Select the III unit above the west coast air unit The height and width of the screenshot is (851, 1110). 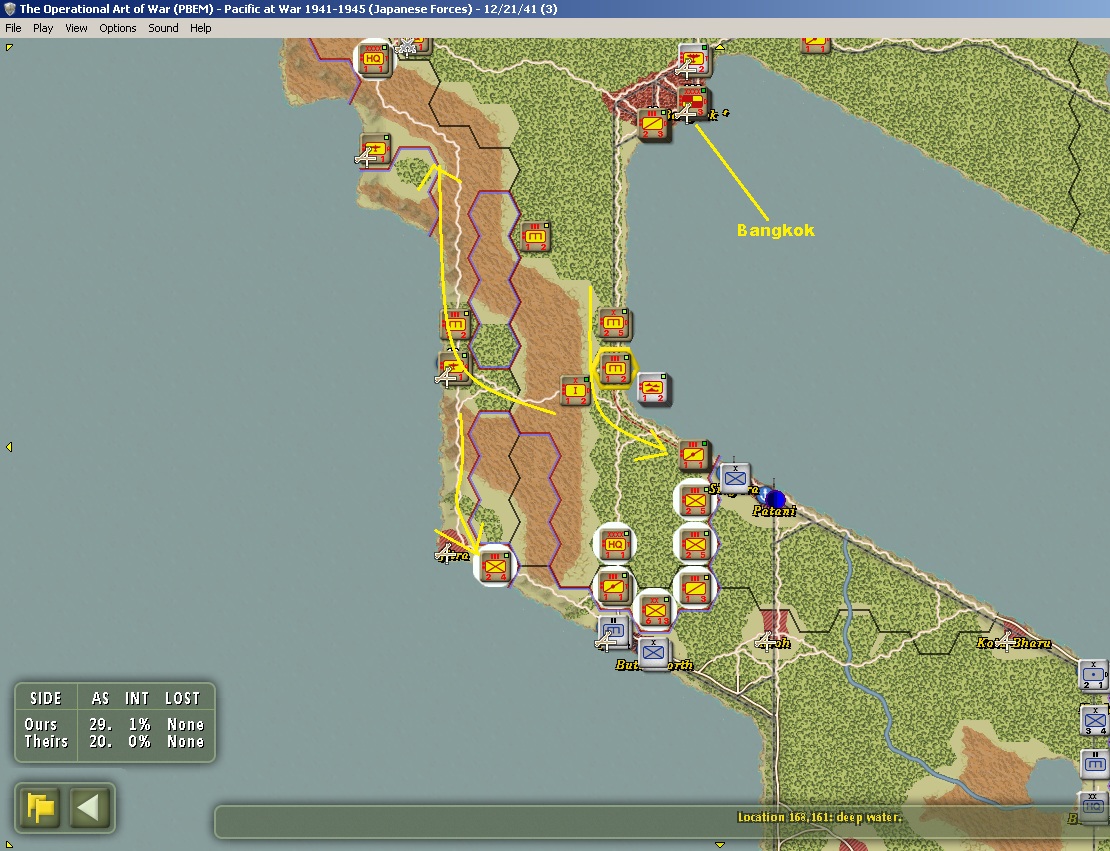455,324
